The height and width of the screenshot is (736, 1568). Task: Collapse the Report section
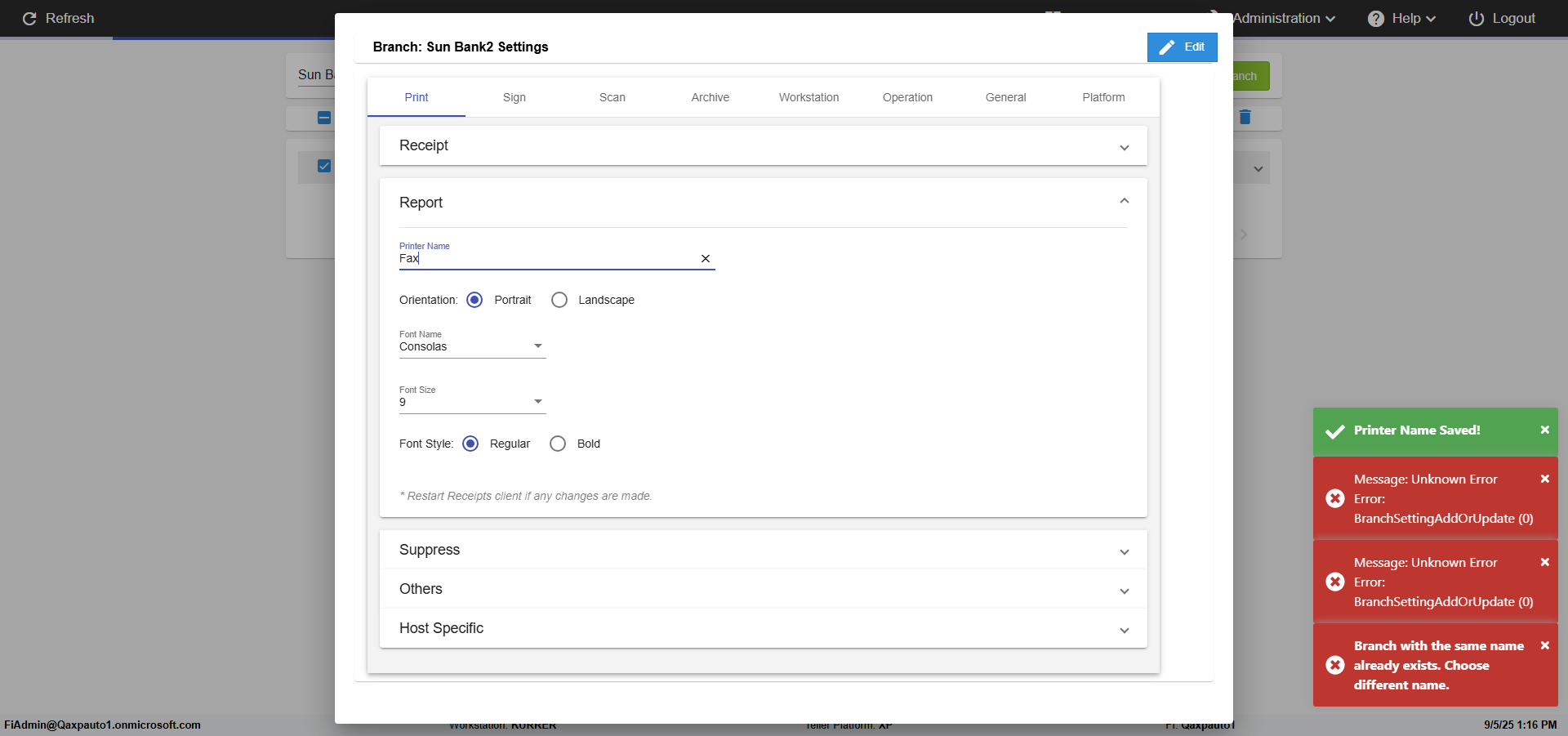pos(1124,201)
